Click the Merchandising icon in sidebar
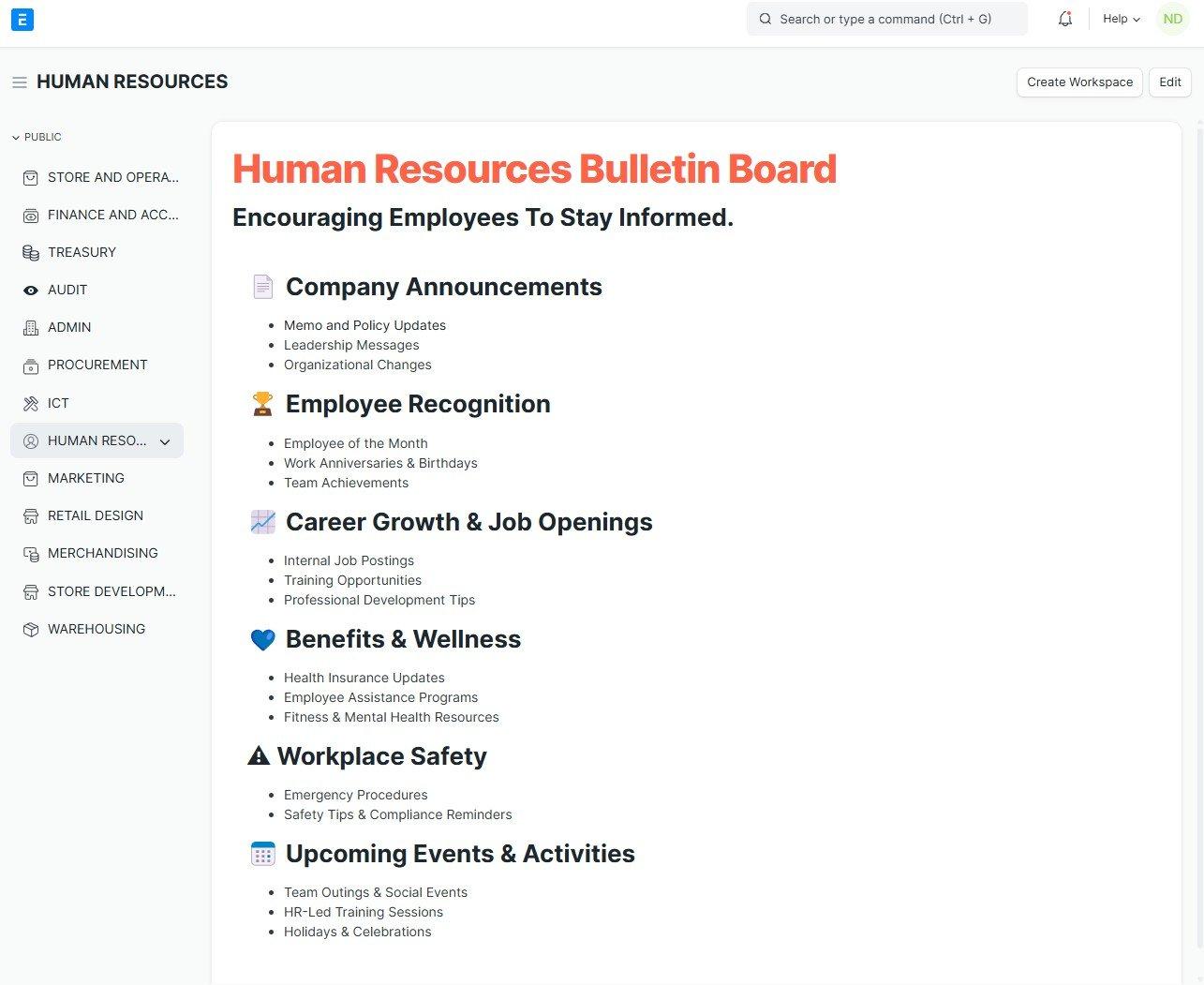Image resolution: width=1204 pixels, height=985 pixels. (x=31, y=554)
